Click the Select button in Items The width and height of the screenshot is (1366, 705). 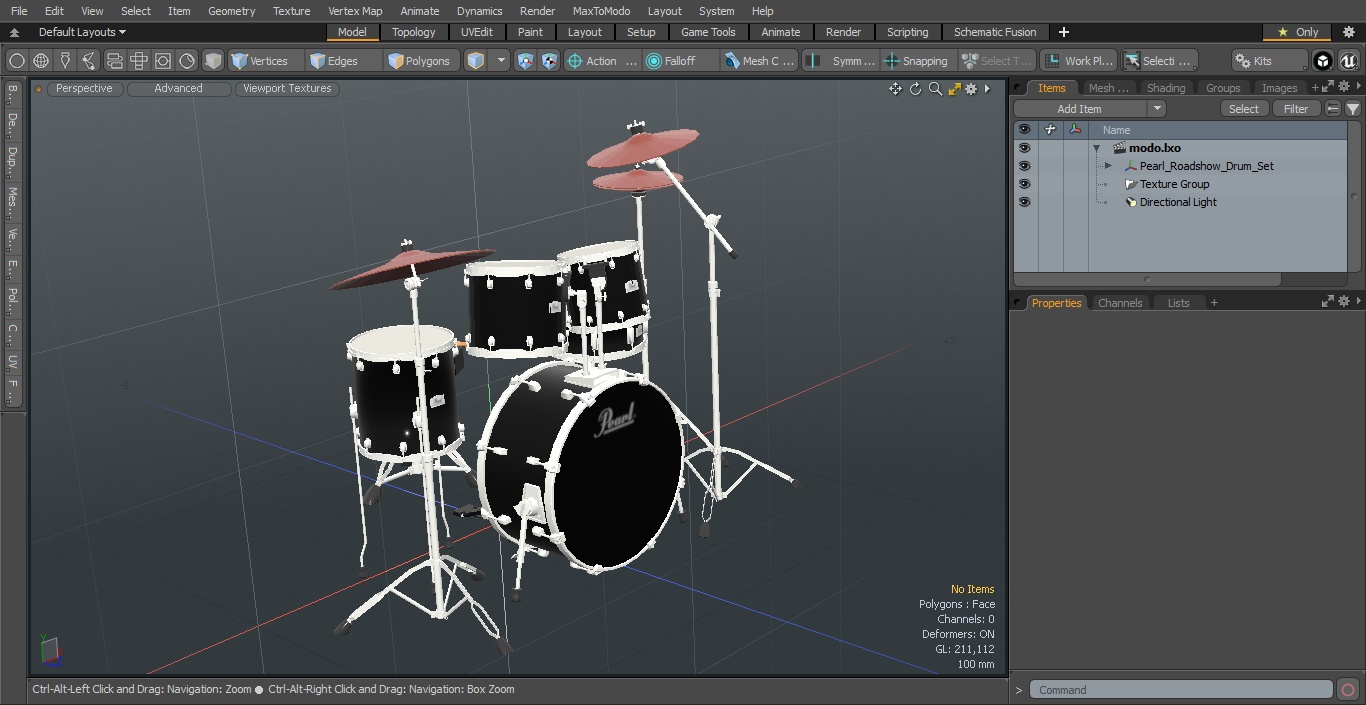(x=1244, y=109)
